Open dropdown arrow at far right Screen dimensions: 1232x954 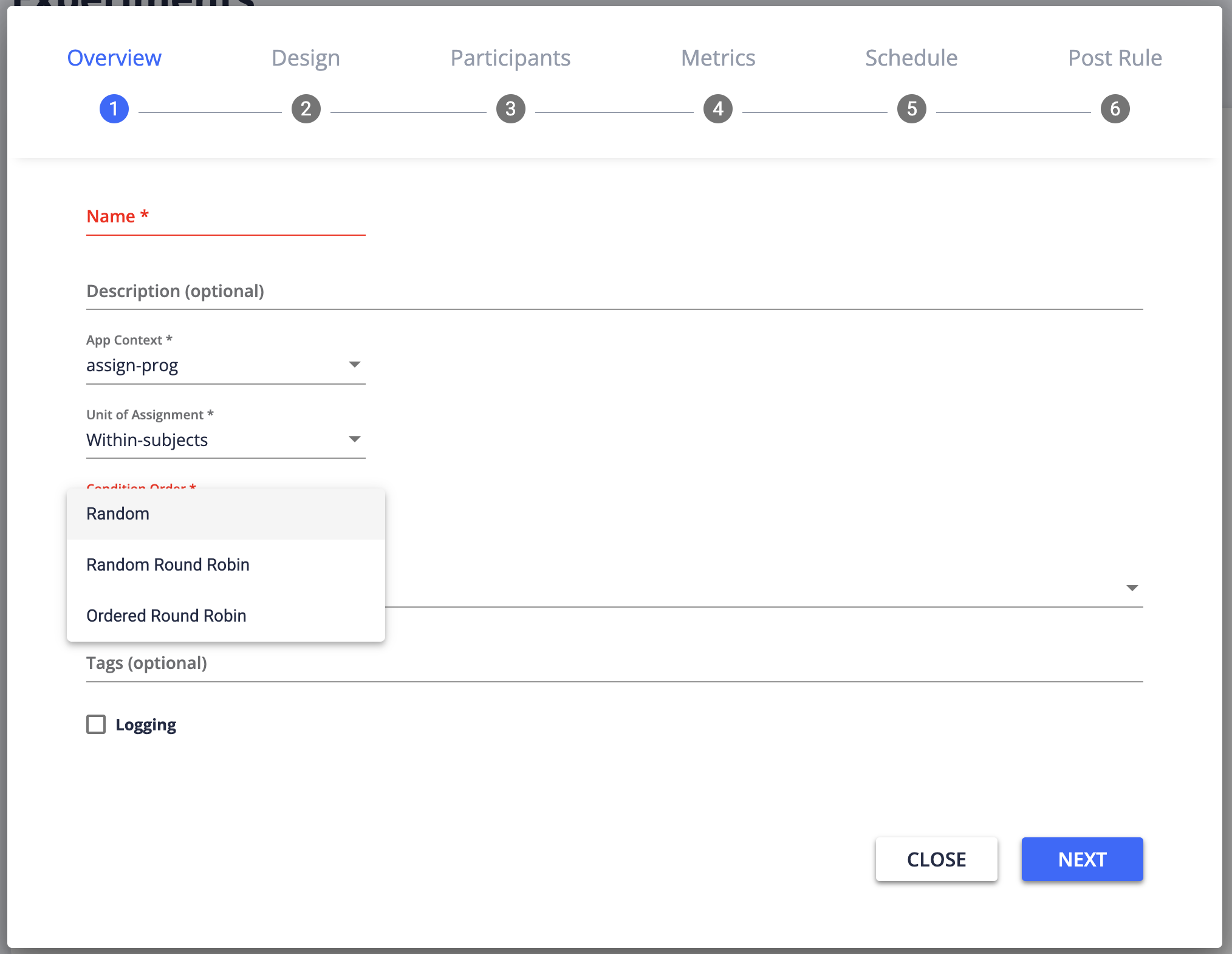pos(1132,588)
